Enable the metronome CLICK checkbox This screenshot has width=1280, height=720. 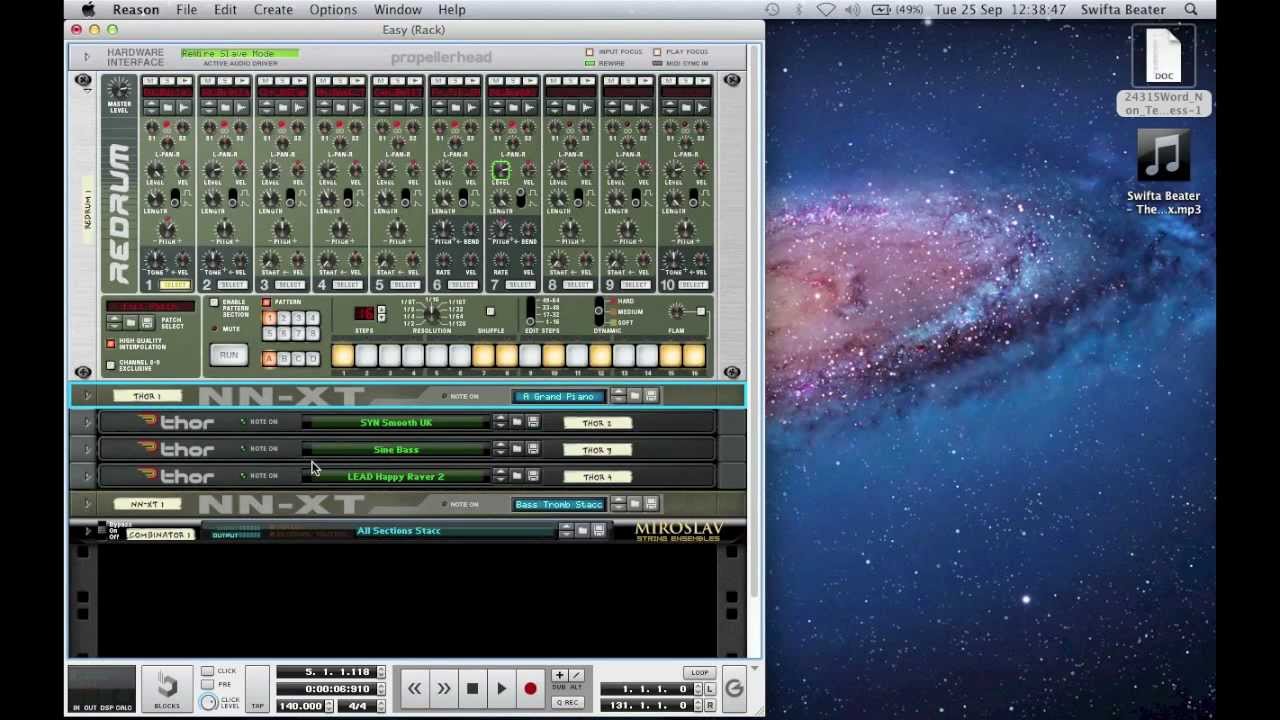point(207,671)
